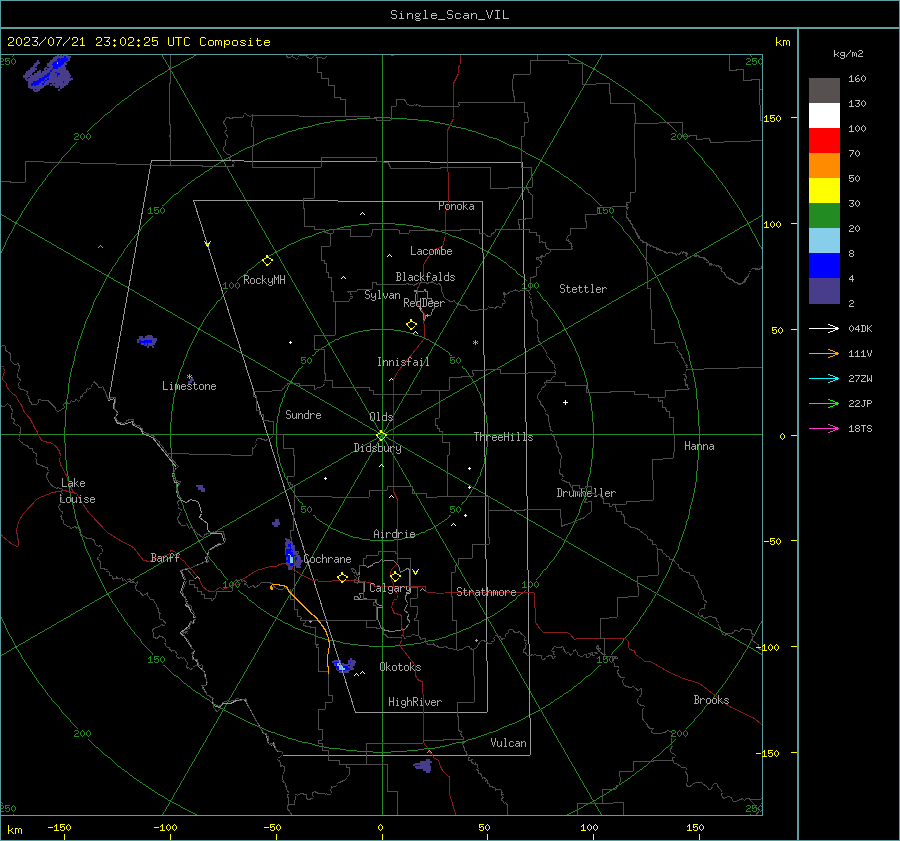Click the Single_Scan_VIL title text
This screenshot has height=841, width=900.
449,15
